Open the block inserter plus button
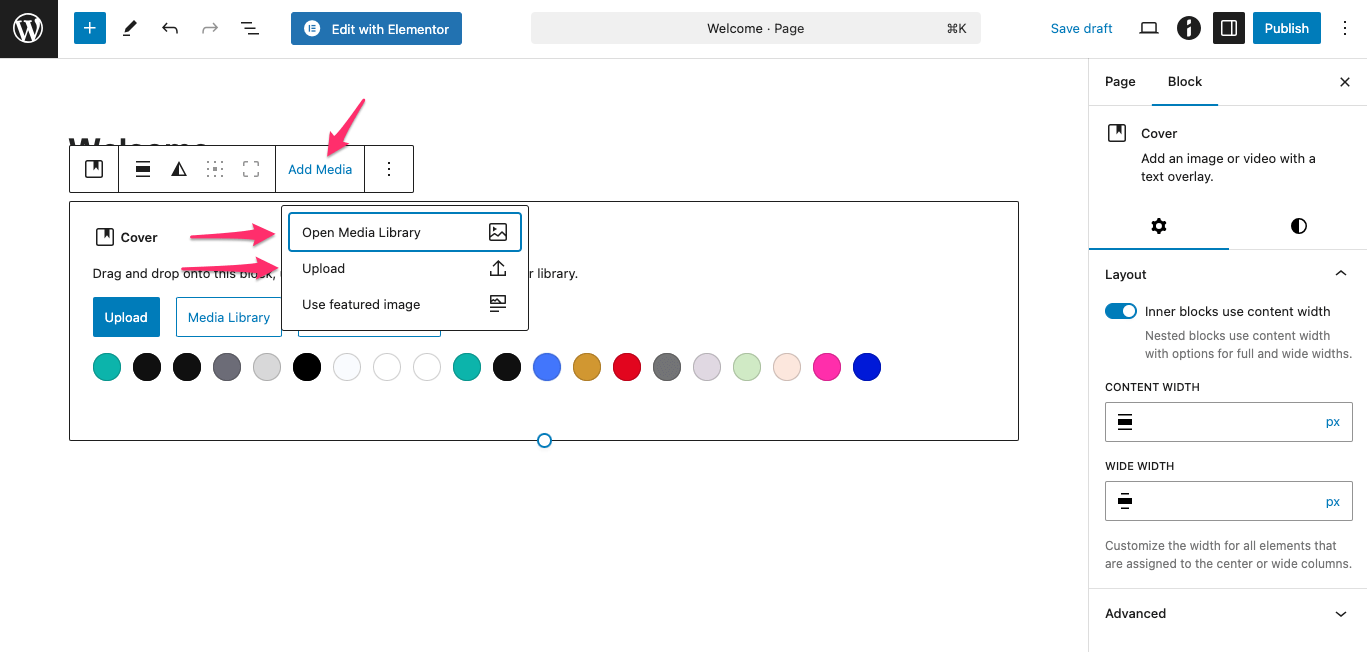The width and height of the screenshot is (1367, 652). (x=89, y=29)
